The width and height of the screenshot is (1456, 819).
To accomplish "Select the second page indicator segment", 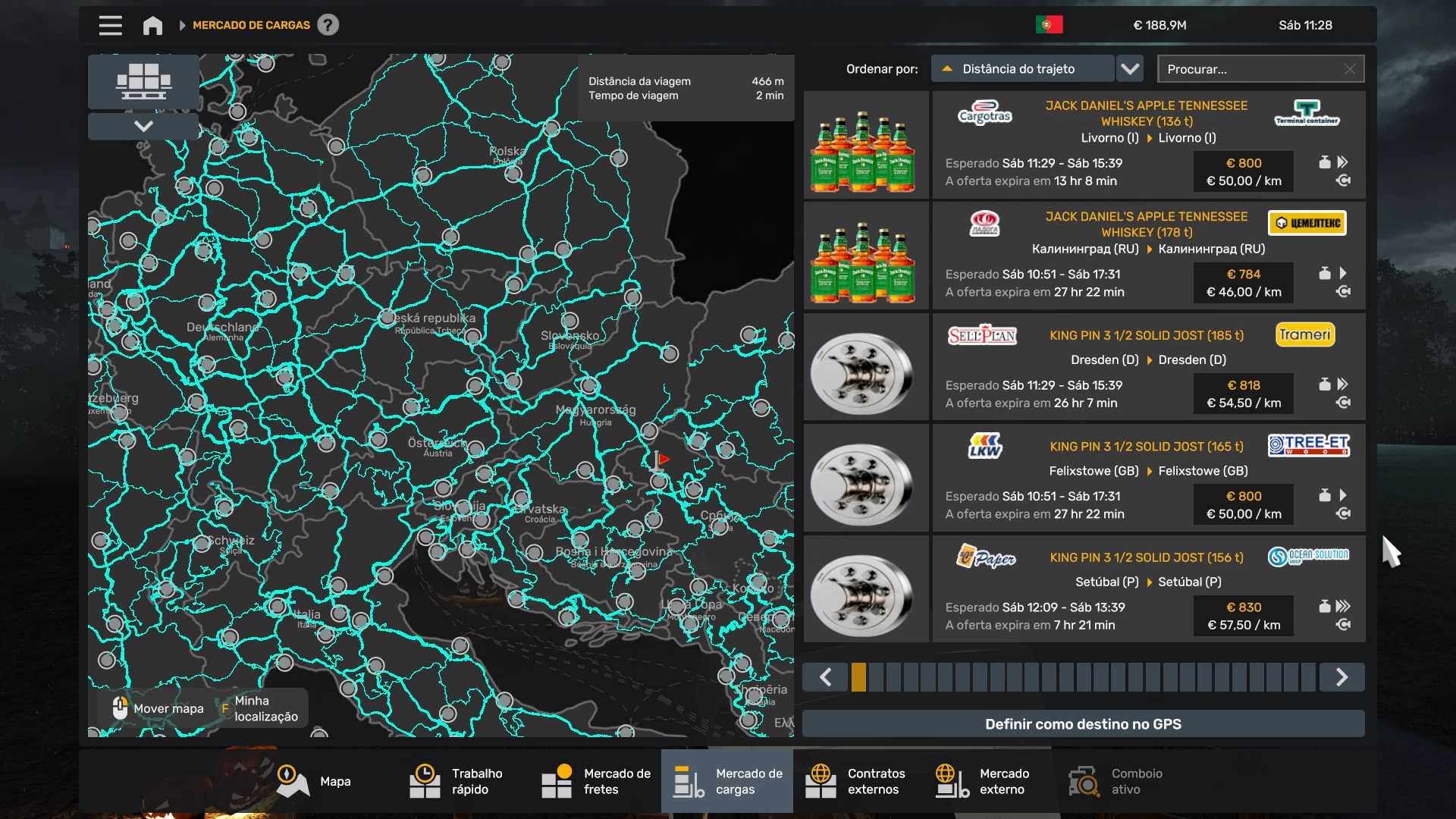I will click(876, 677).
